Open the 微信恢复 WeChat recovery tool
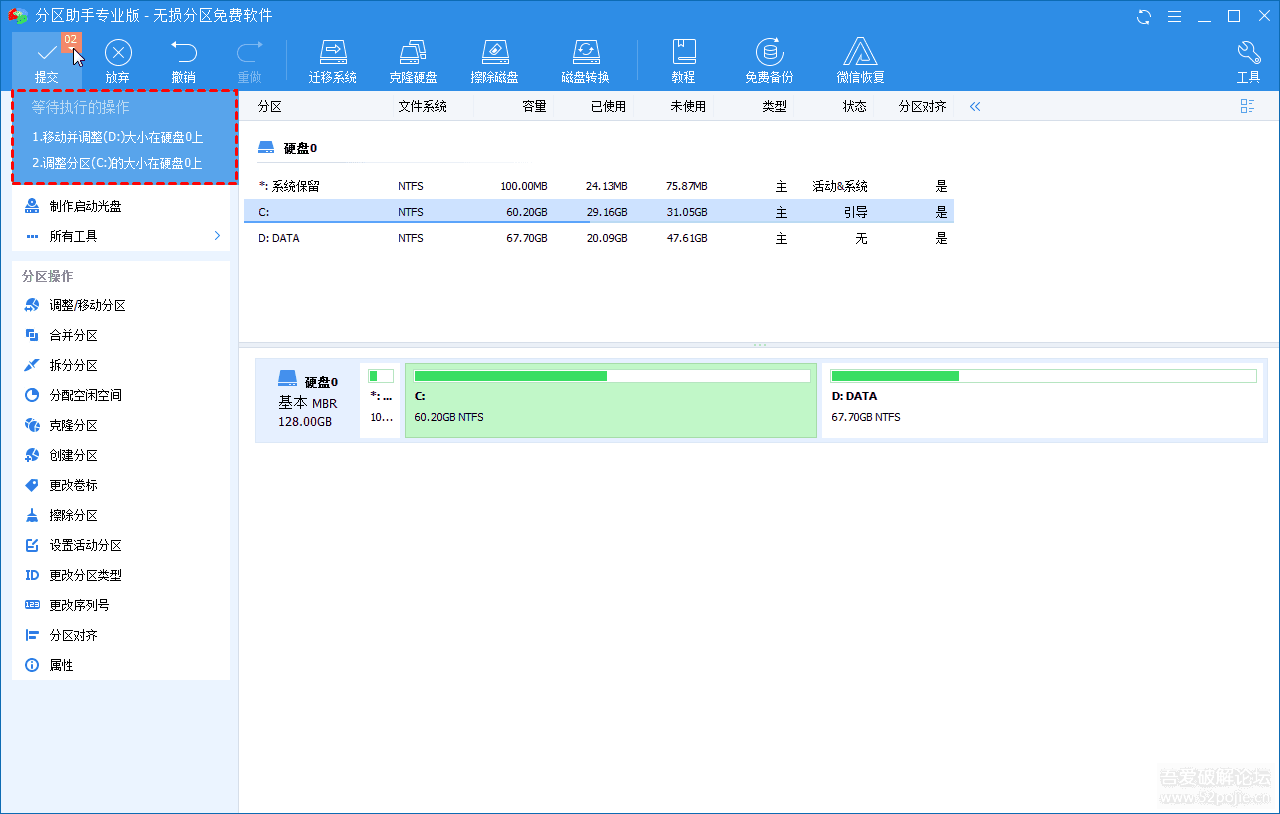Image resolution: width=1280 pixels, height=814 pixels. point(860,60)
